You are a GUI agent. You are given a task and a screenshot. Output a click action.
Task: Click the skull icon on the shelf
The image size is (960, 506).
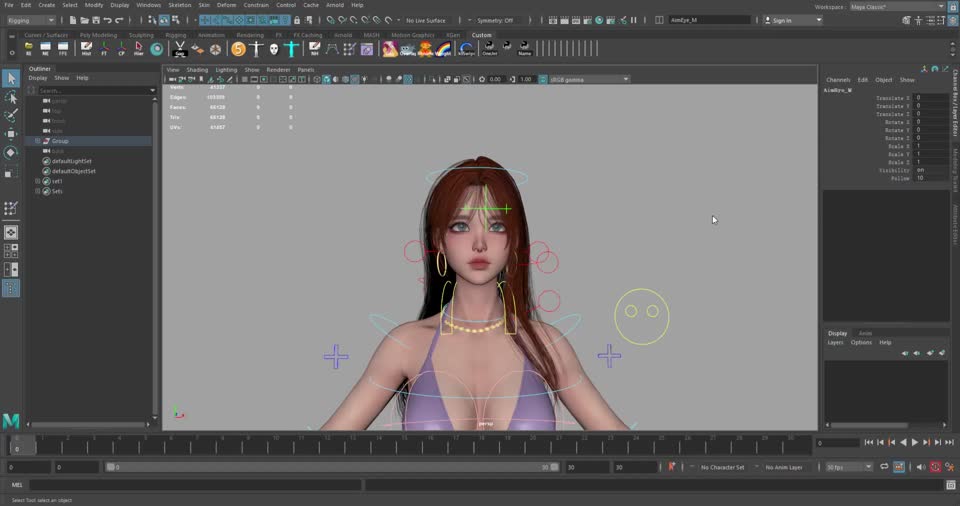coord(274,49)
